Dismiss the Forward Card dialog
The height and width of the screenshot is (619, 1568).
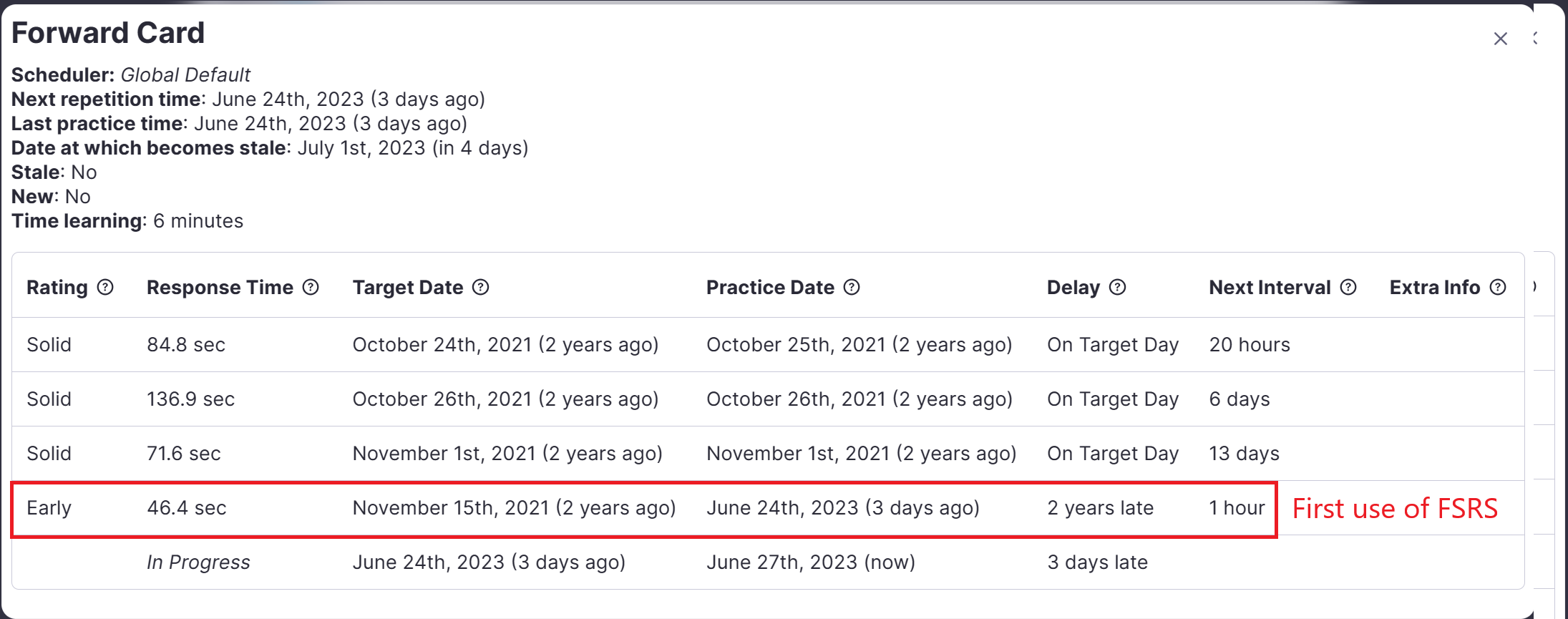click(1500, 38)
